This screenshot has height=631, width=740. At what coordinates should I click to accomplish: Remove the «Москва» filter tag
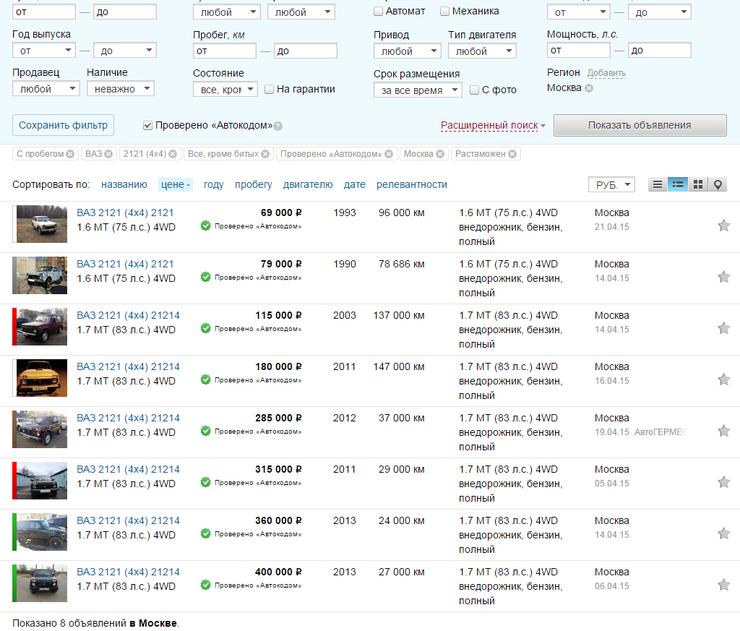coord(440,154)
